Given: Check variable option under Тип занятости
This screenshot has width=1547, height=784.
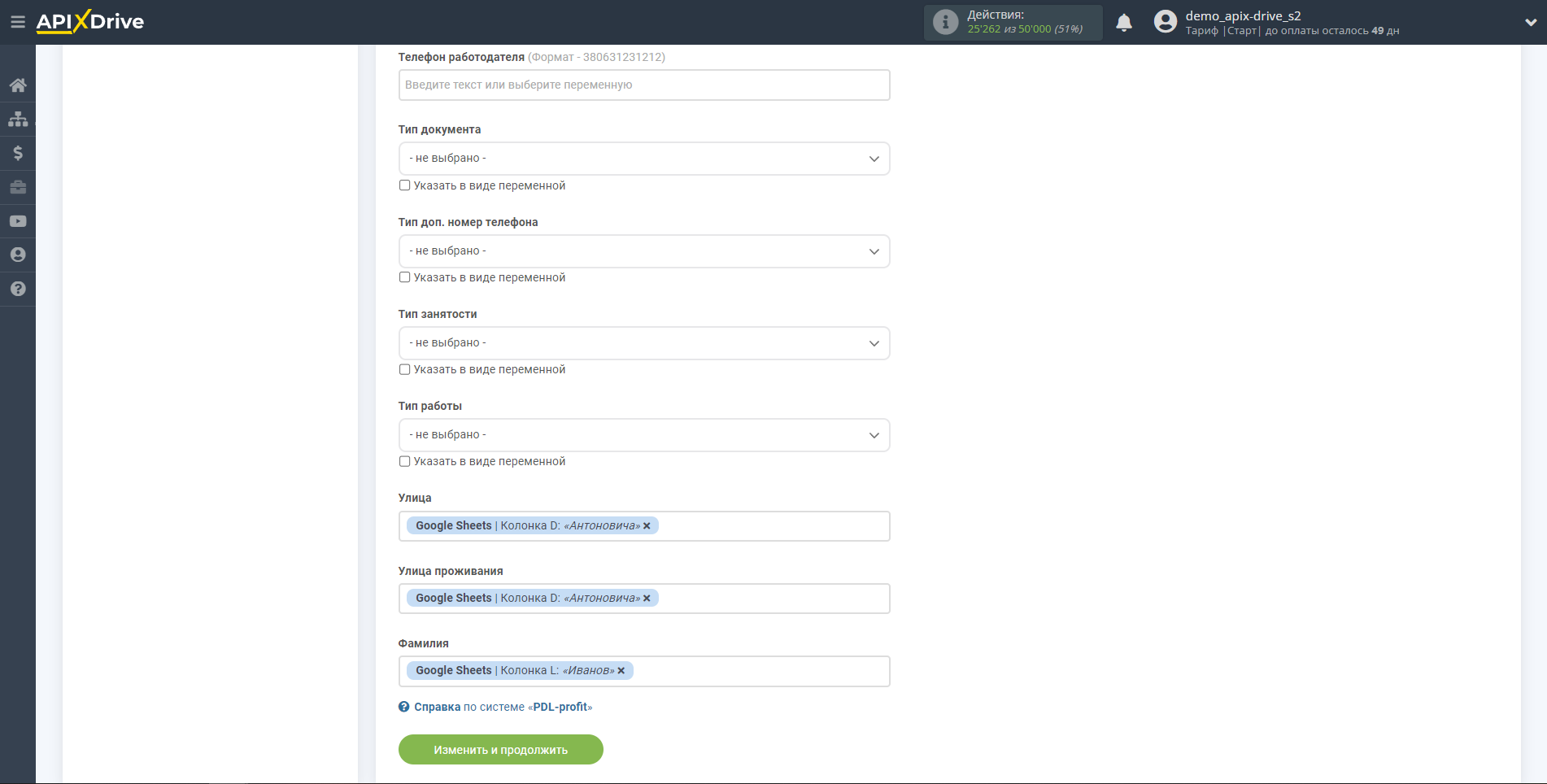Looking at the screenshot, I should [x=404, y=369].
